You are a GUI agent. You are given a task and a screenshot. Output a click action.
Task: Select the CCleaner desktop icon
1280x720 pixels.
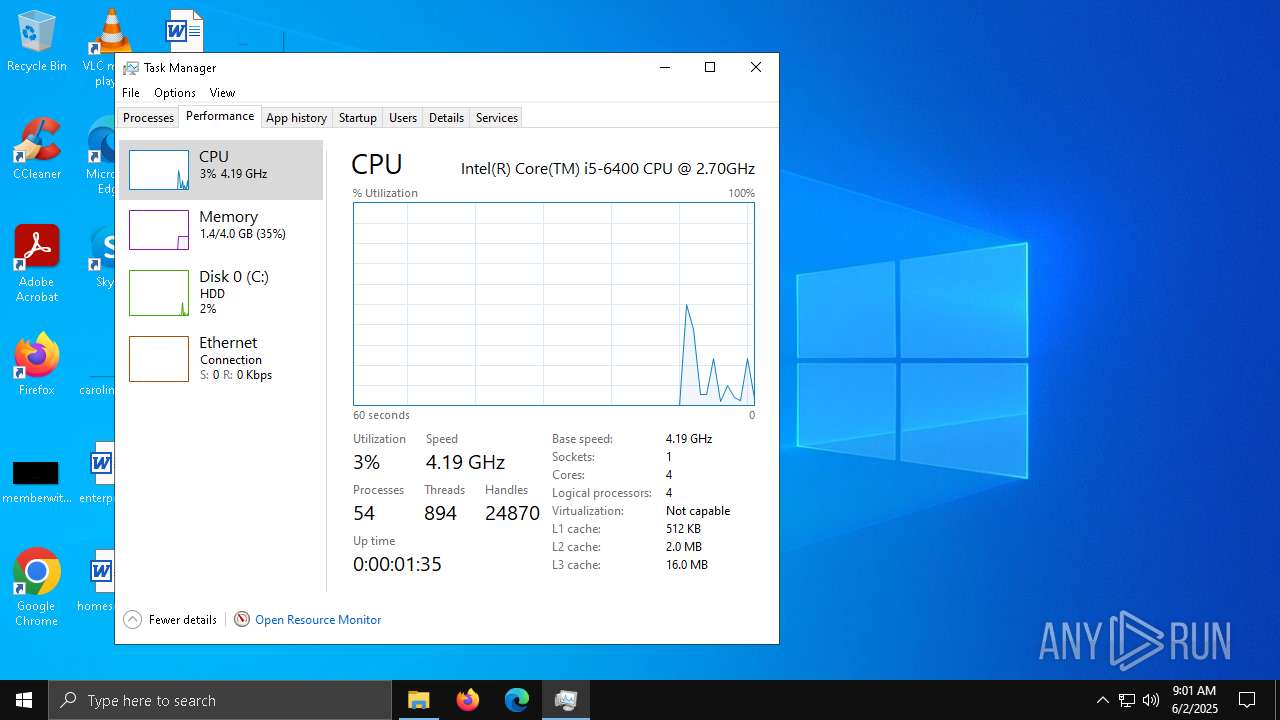click(36, 150)
